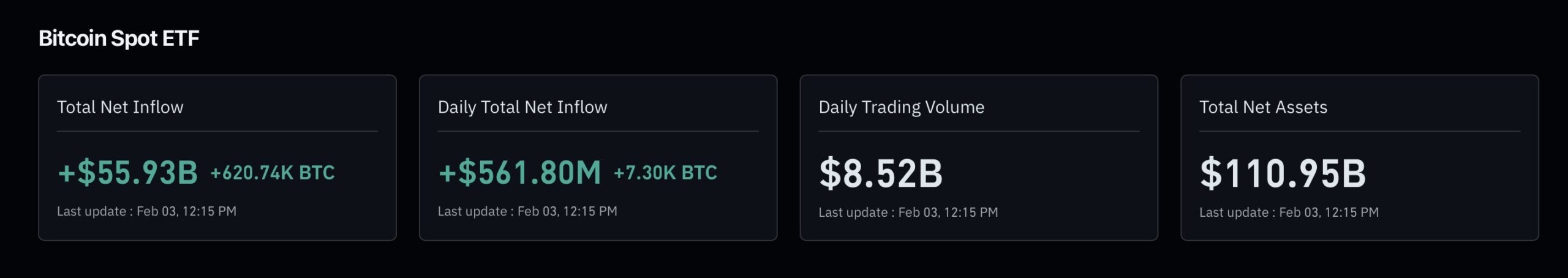Screen dimensions: 1568x278
Task: Select the Daily Trading Volume title
Action: 902,107
